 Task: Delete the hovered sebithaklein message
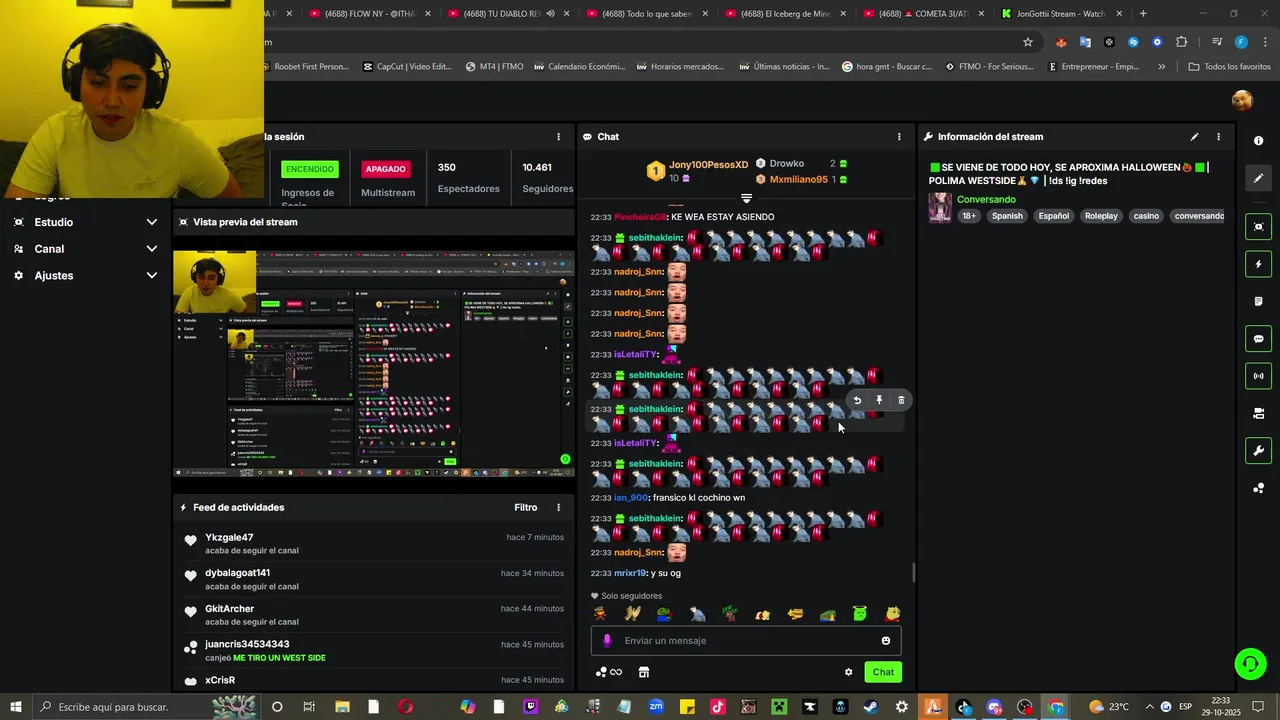click(901, 400)
